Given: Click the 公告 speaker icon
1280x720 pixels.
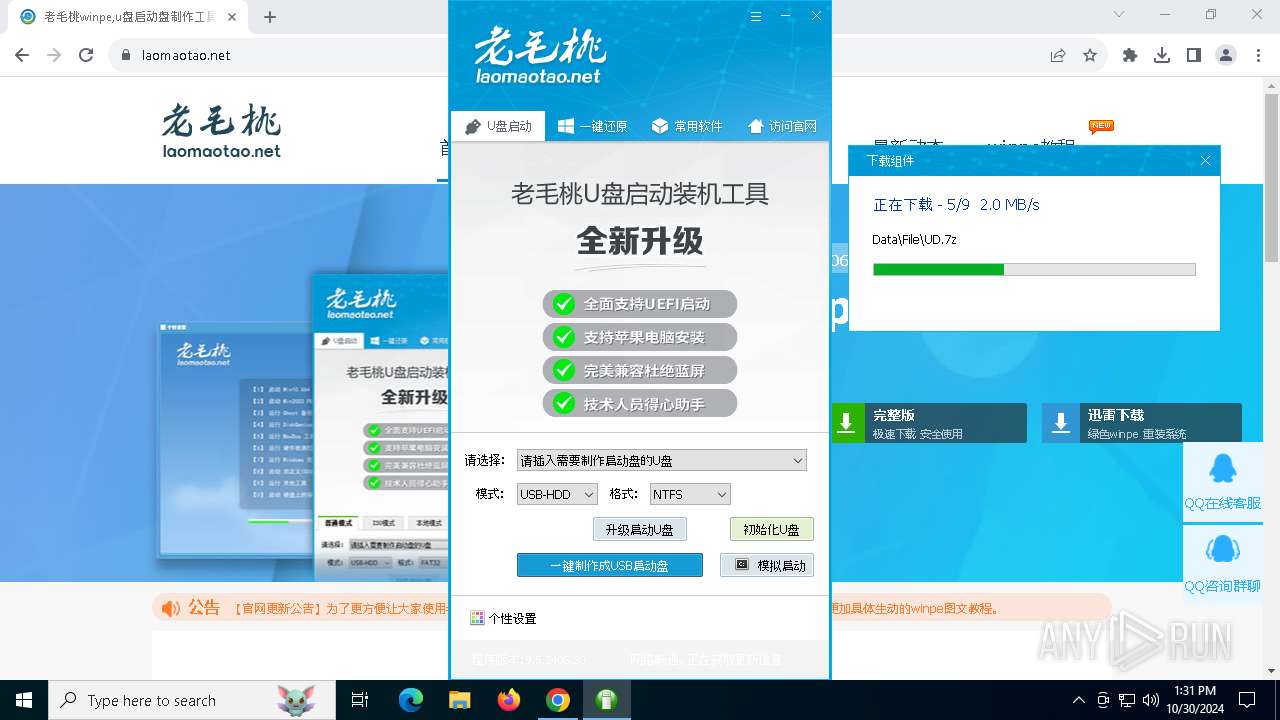Looking at the screenshot, I should (170, 608).
